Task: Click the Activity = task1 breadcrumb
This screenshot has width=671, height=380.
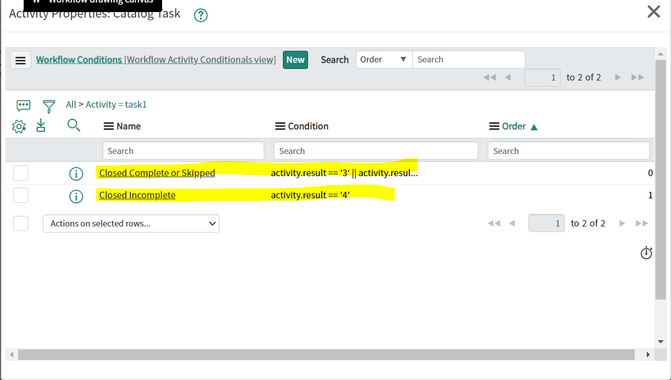Action: (x=116, y=104)
